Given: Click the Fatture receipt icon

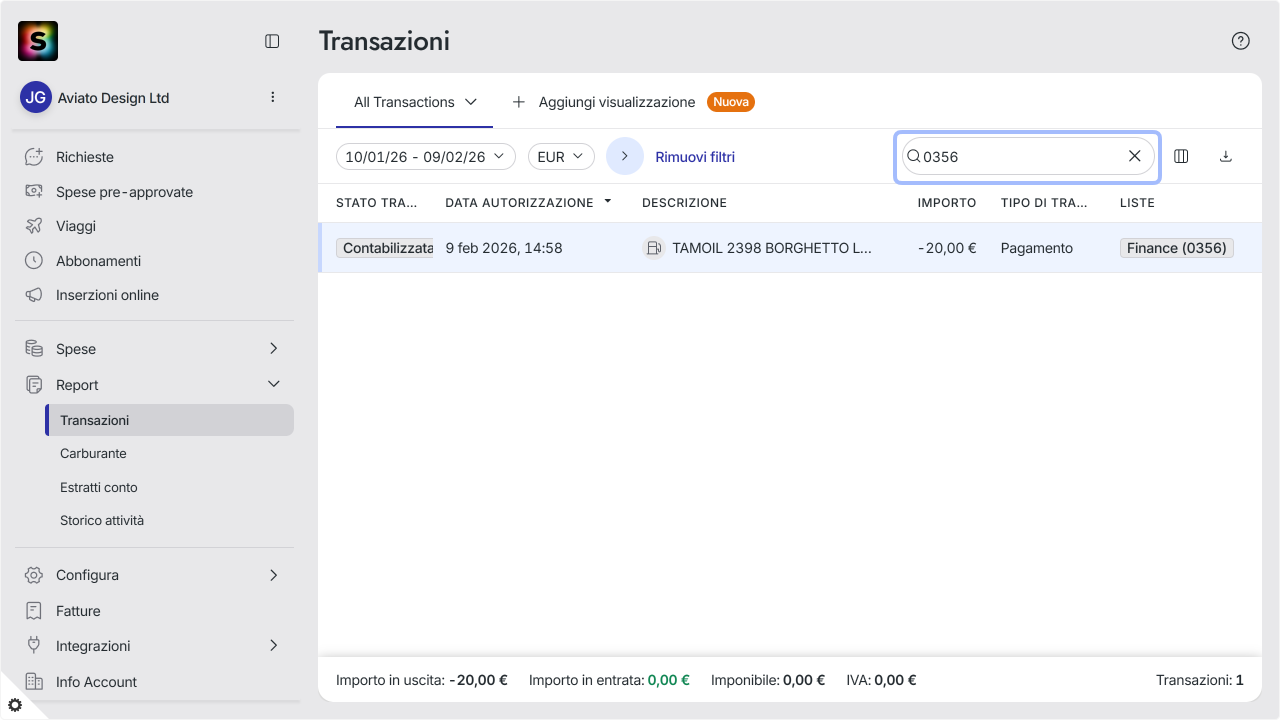Looking at the screenshot, I should click(34, 611).
